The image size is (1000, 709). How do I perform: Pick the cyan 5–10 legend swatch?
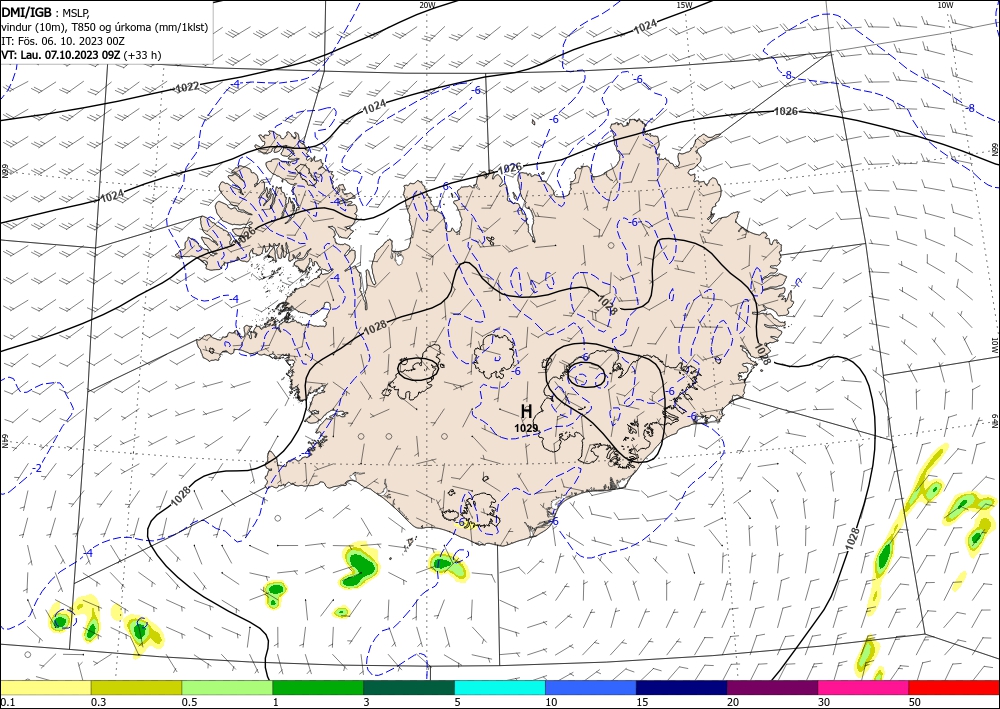(x=500, y=687)
